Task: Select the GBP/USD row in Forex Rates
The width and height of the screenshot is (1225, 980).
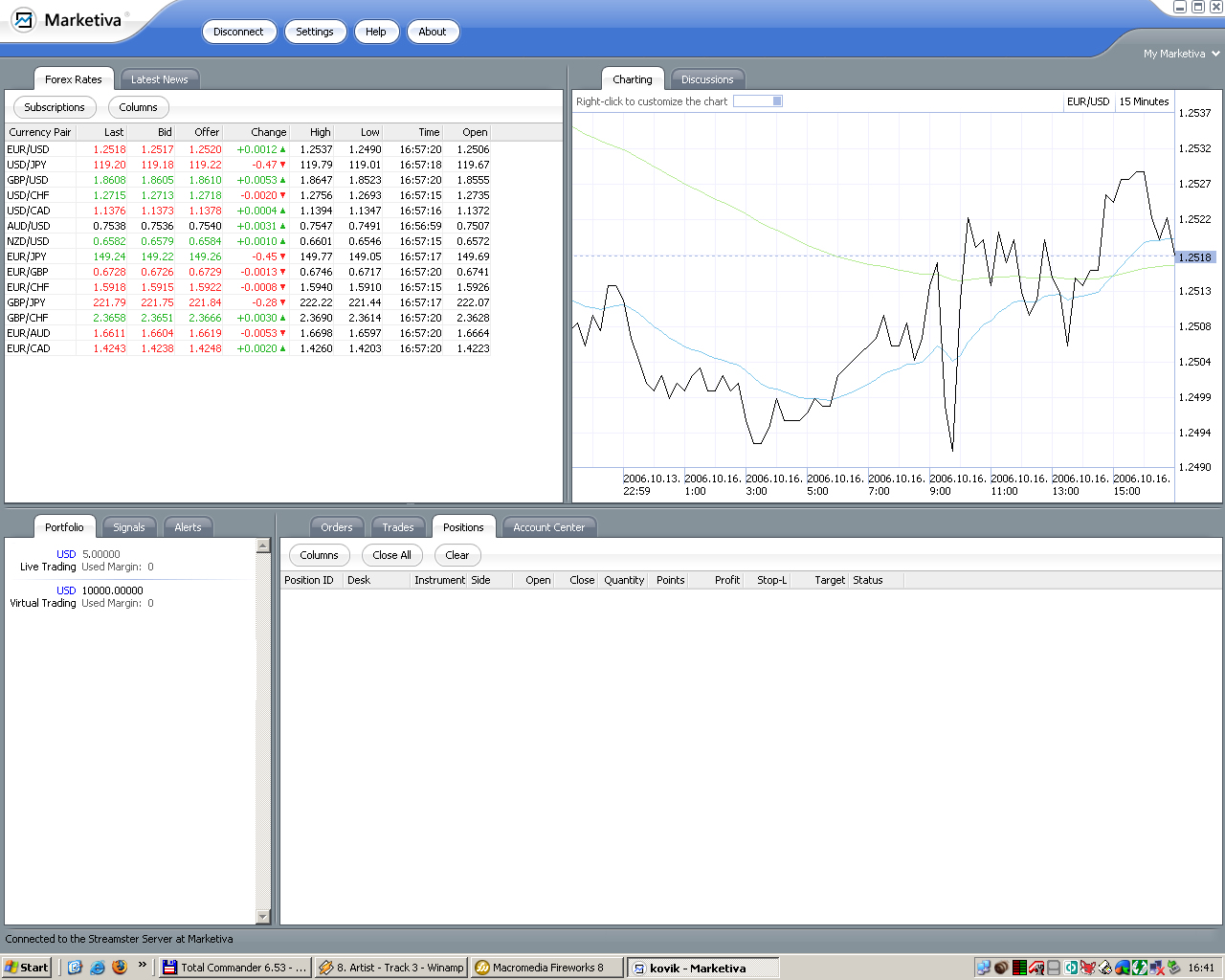Action: [x=28, y=180]
